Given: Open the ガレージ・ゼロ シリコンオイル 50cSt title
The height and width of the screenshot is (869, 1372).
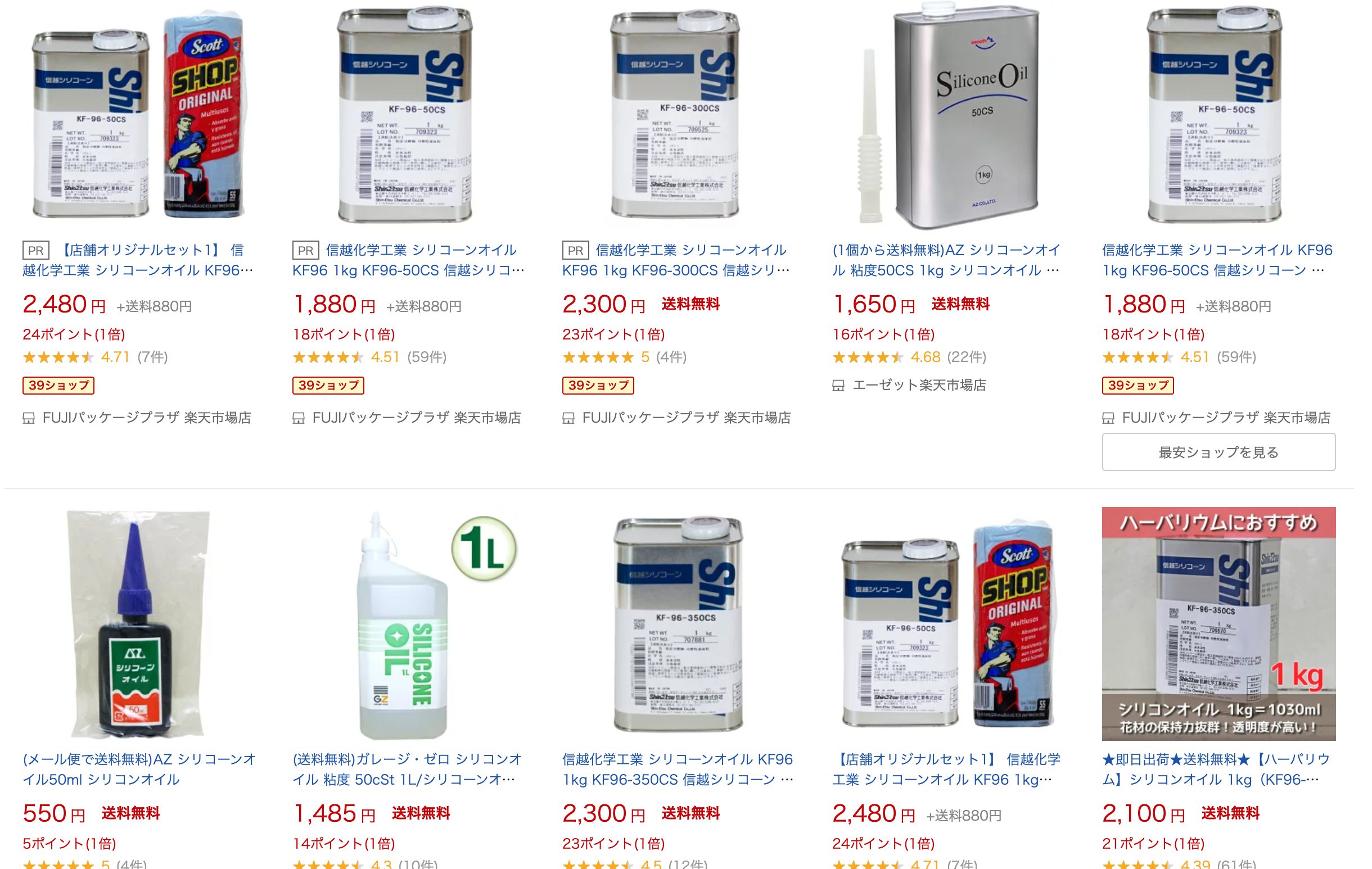Looking at the screenshot, I should click(408, 769).
